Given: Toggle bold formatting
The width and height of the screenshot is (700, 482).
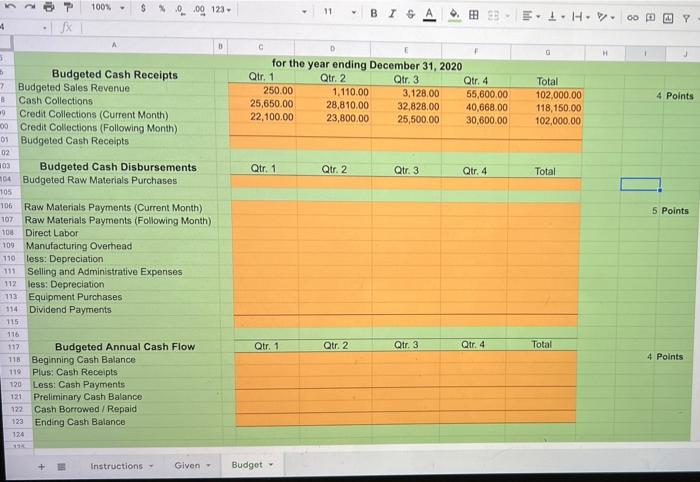Looking at the screenshot, I should (374, 13).
